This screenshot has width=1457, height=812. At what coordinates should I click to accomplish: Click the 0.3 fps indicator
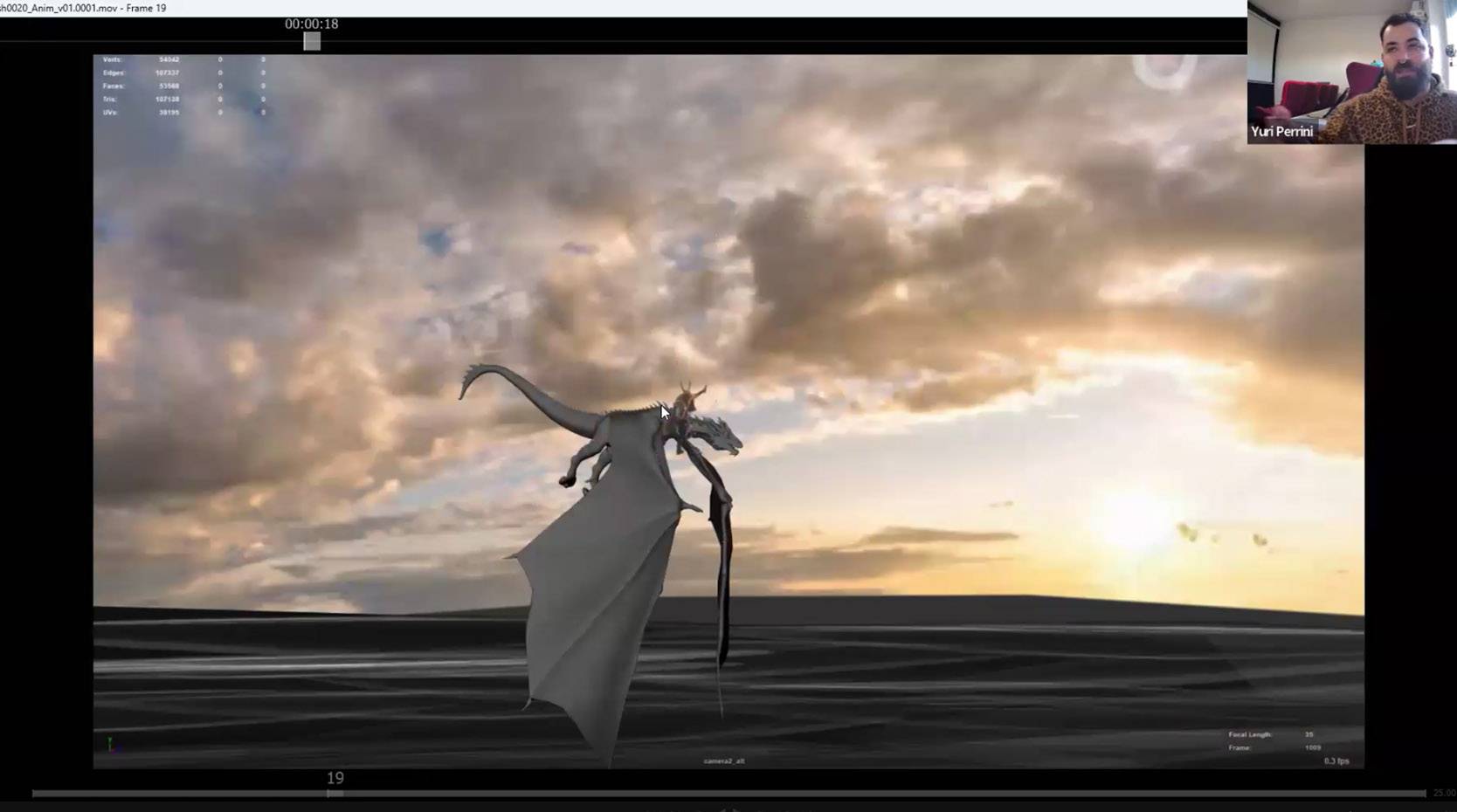click(1336, 761)
